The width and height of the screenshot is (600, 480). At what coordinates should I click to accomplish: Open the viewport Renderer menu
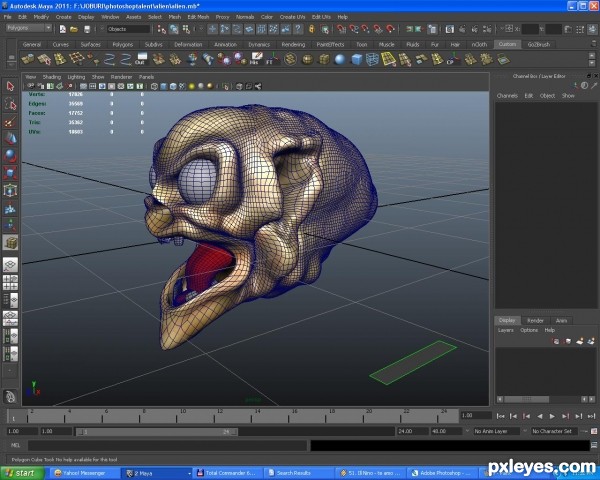121,77
